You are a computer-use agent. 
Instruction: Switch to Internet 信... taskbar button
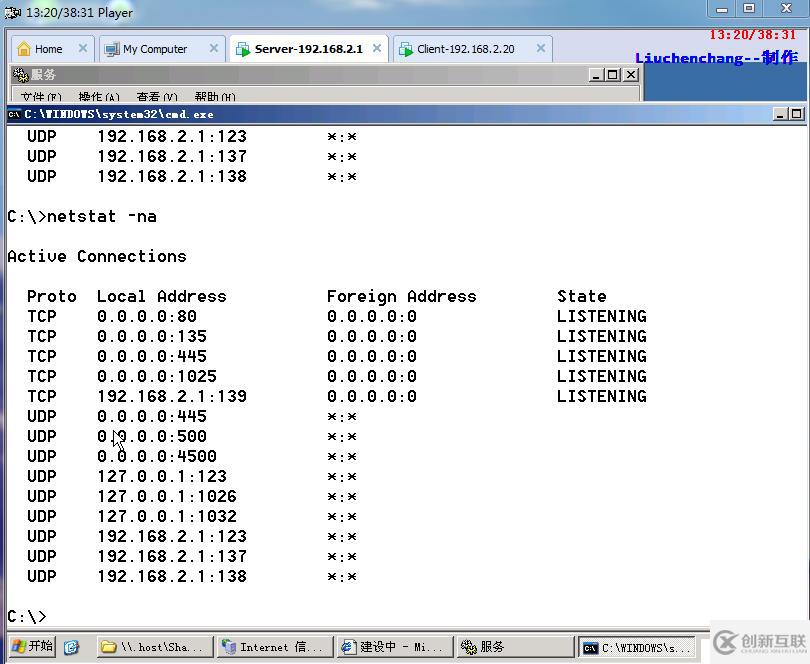point(274,646)
